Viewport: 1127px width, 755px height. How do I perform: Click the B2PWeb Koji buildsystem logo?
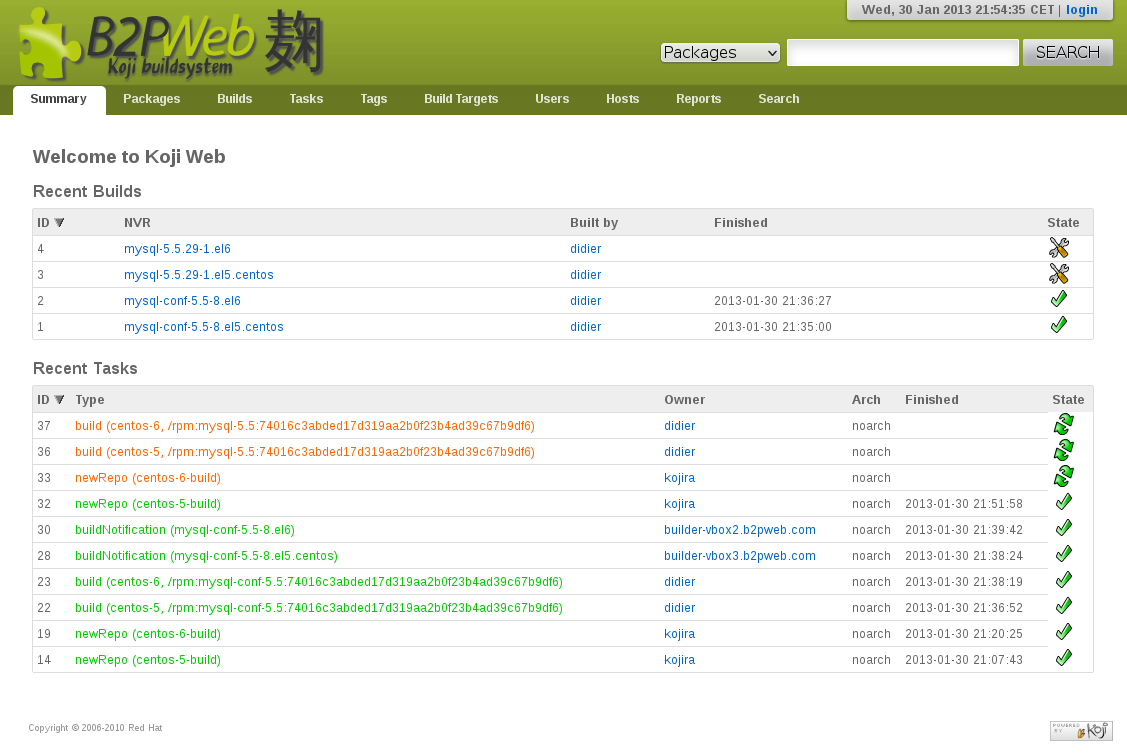point(170,45)
